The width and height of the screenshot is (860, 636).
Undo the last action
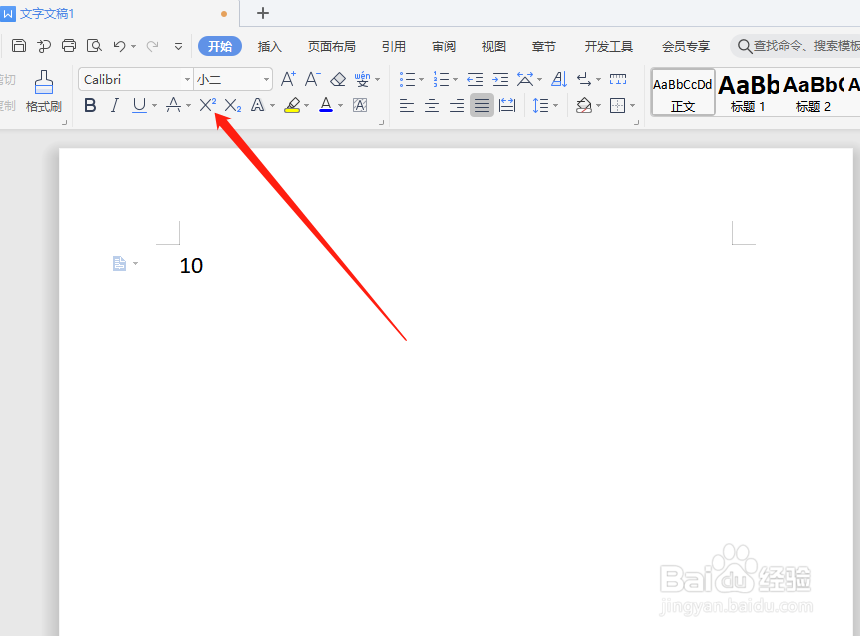119,45
